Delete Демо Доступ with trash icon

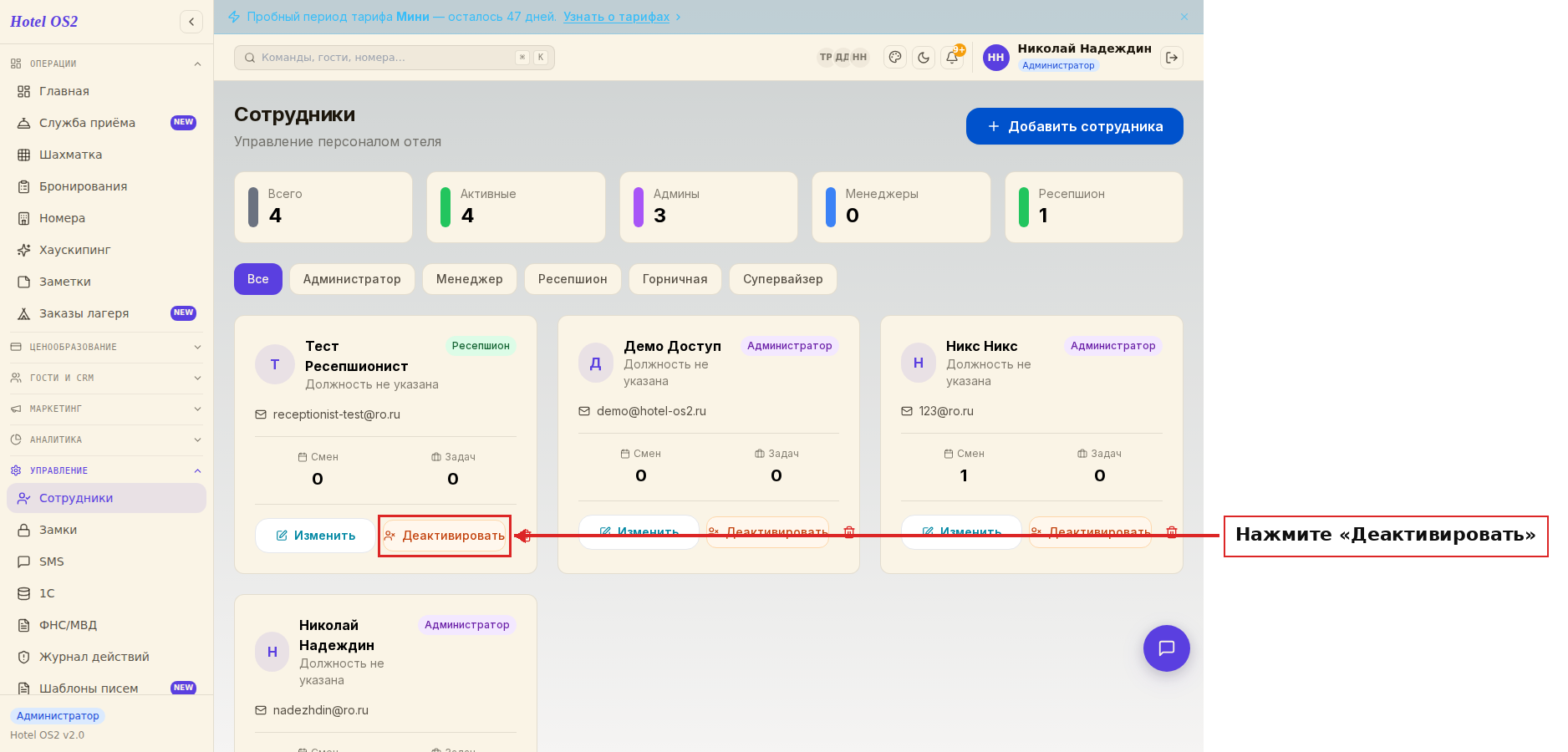coord(849,532)
